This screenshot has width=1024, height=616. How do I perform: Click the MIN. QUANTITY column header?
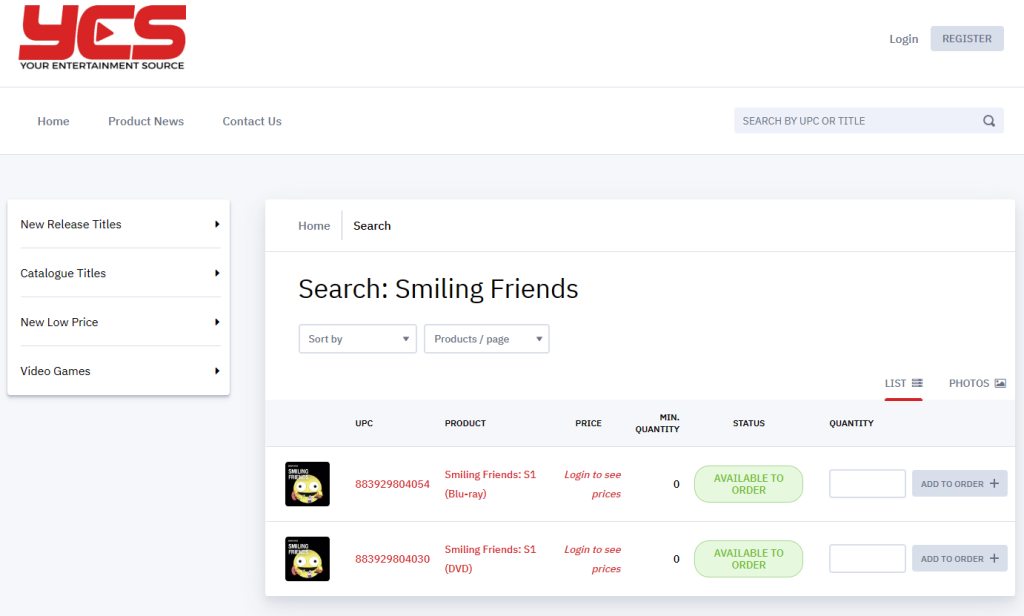tap(658, 423)
